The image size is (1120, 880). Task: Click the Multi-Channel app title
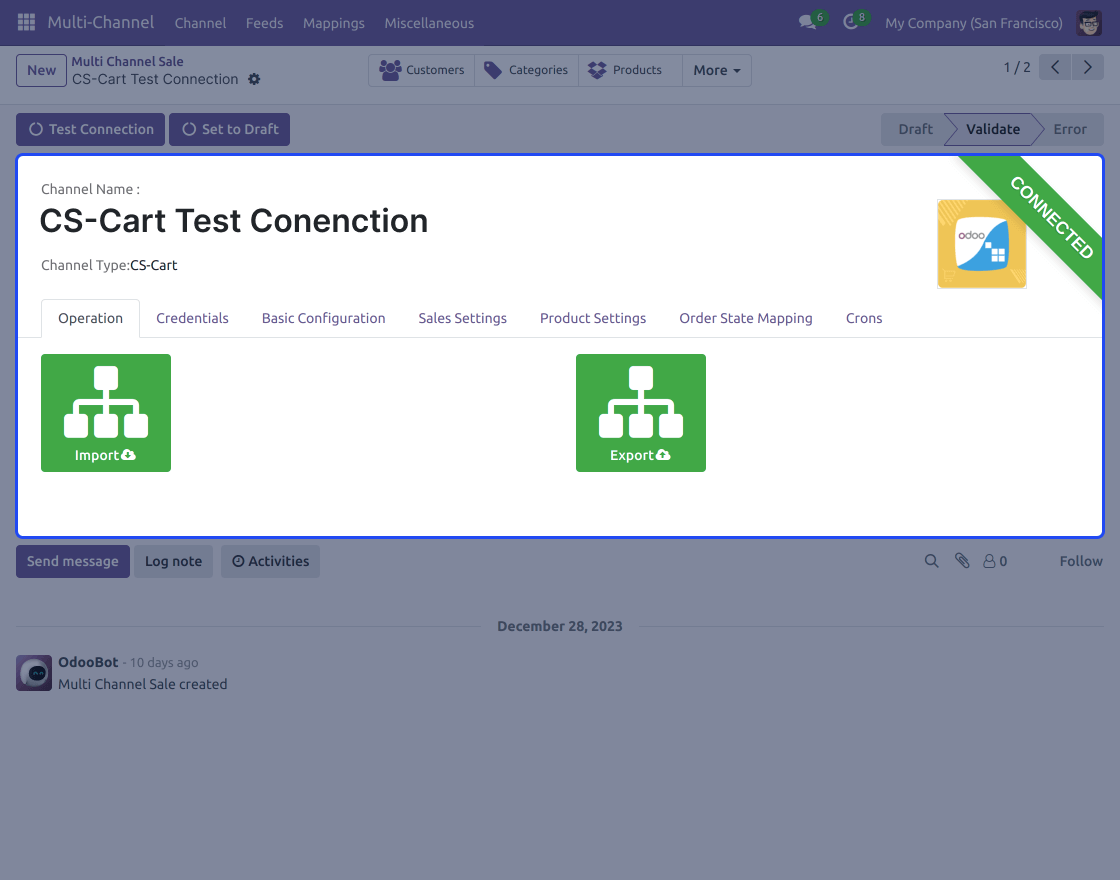pos(101,22)
